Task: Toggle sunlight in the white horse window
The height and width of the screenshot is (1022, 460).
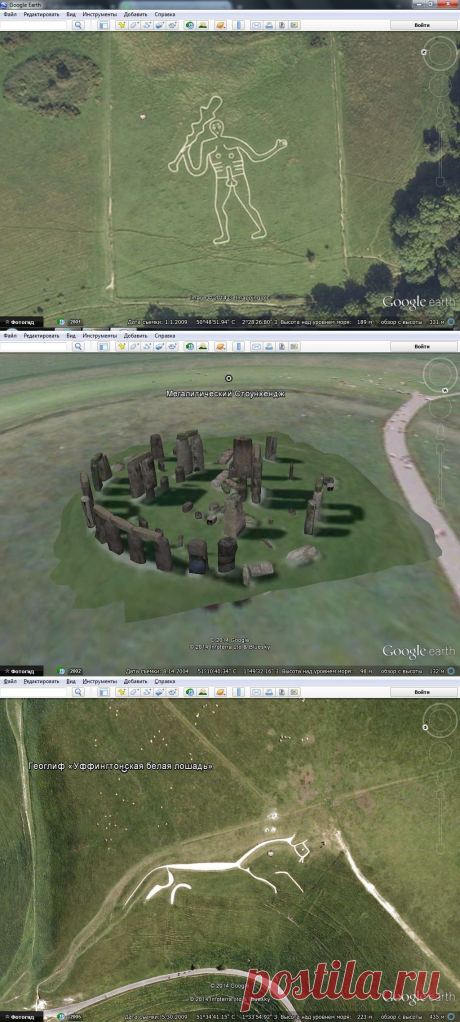Action: [203, 691]
